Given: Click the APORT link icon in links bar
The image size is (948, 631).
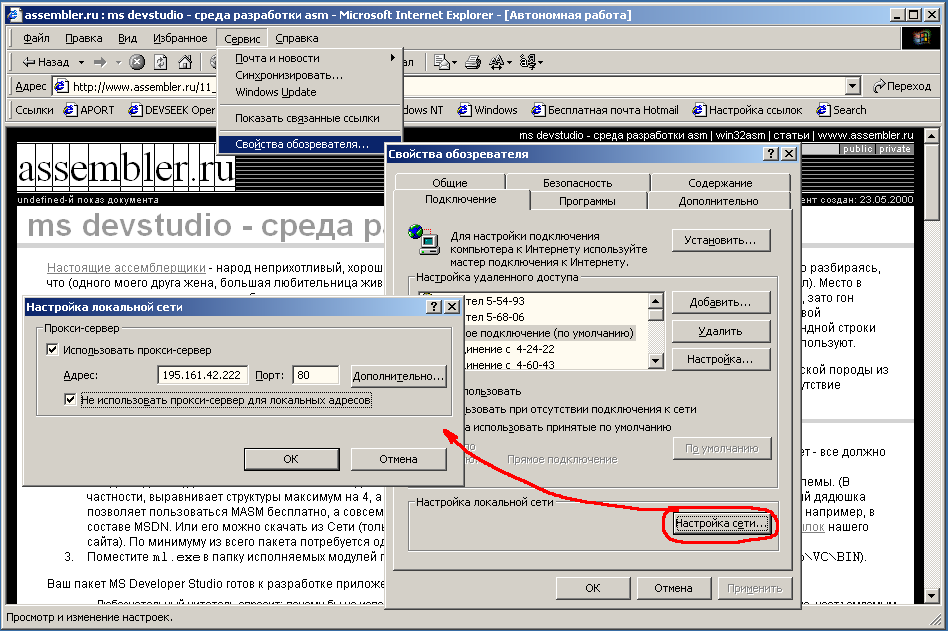Looking at the screenshot, I should [x=71, y=110].
